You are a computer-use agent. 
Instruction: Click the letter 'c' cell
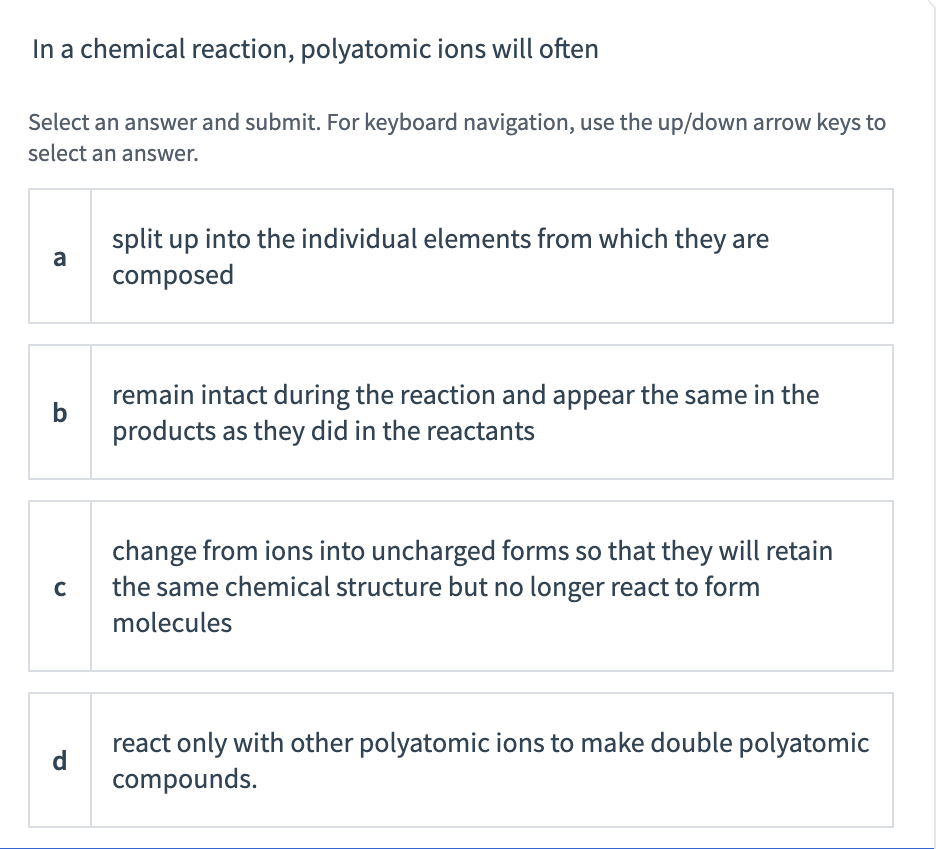pyautogui.click(x=60, y=586)
